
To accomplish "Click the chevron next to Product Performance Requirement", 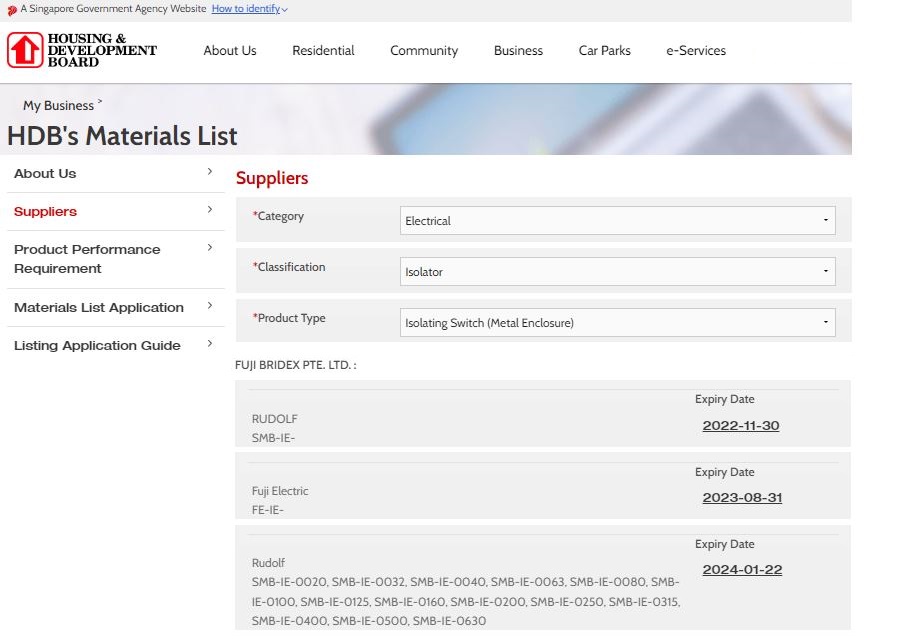I will tap(210, 247).
